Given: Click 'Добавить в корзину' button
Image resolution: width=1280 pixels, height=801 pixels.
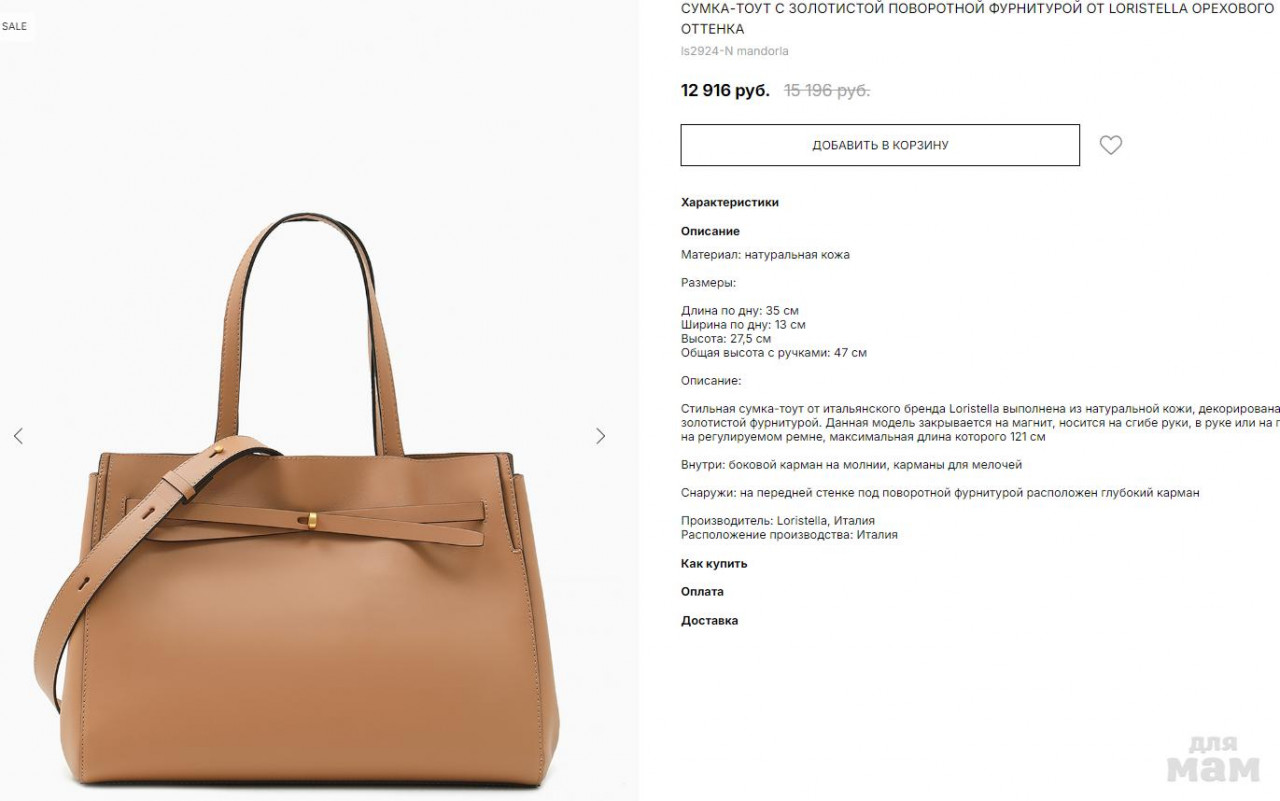Looking at the screenshot, I should pos(880,145).
